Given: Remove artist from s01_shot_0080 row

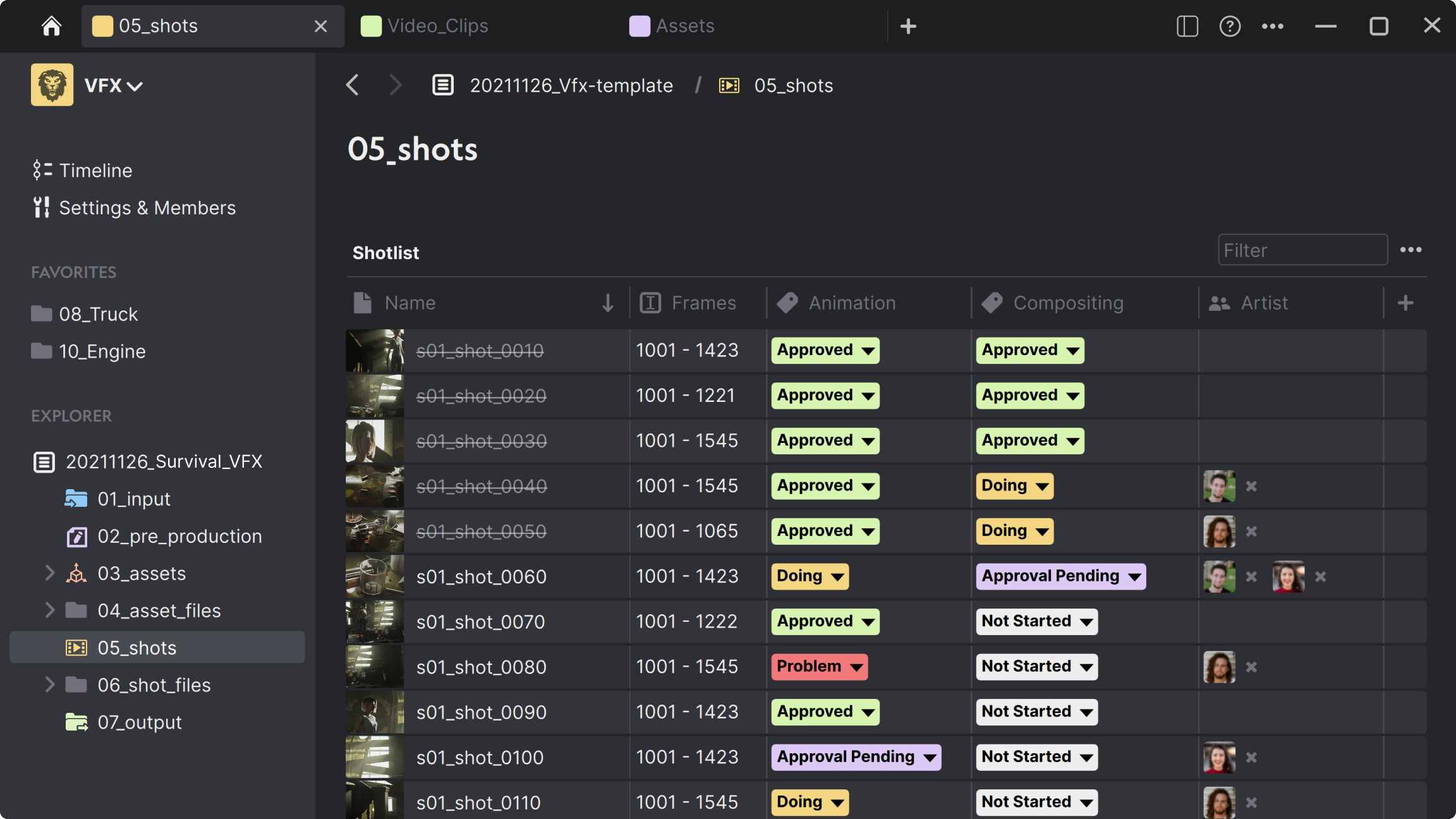Looking at the screenshot, I should tap(1251, 667).
